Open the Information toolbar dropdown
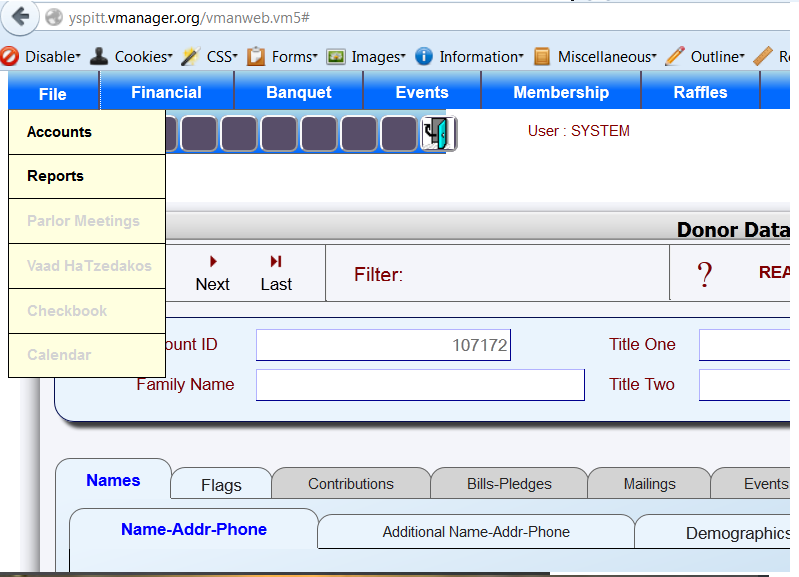Screen dimensions: 799x577 (470, 57)
